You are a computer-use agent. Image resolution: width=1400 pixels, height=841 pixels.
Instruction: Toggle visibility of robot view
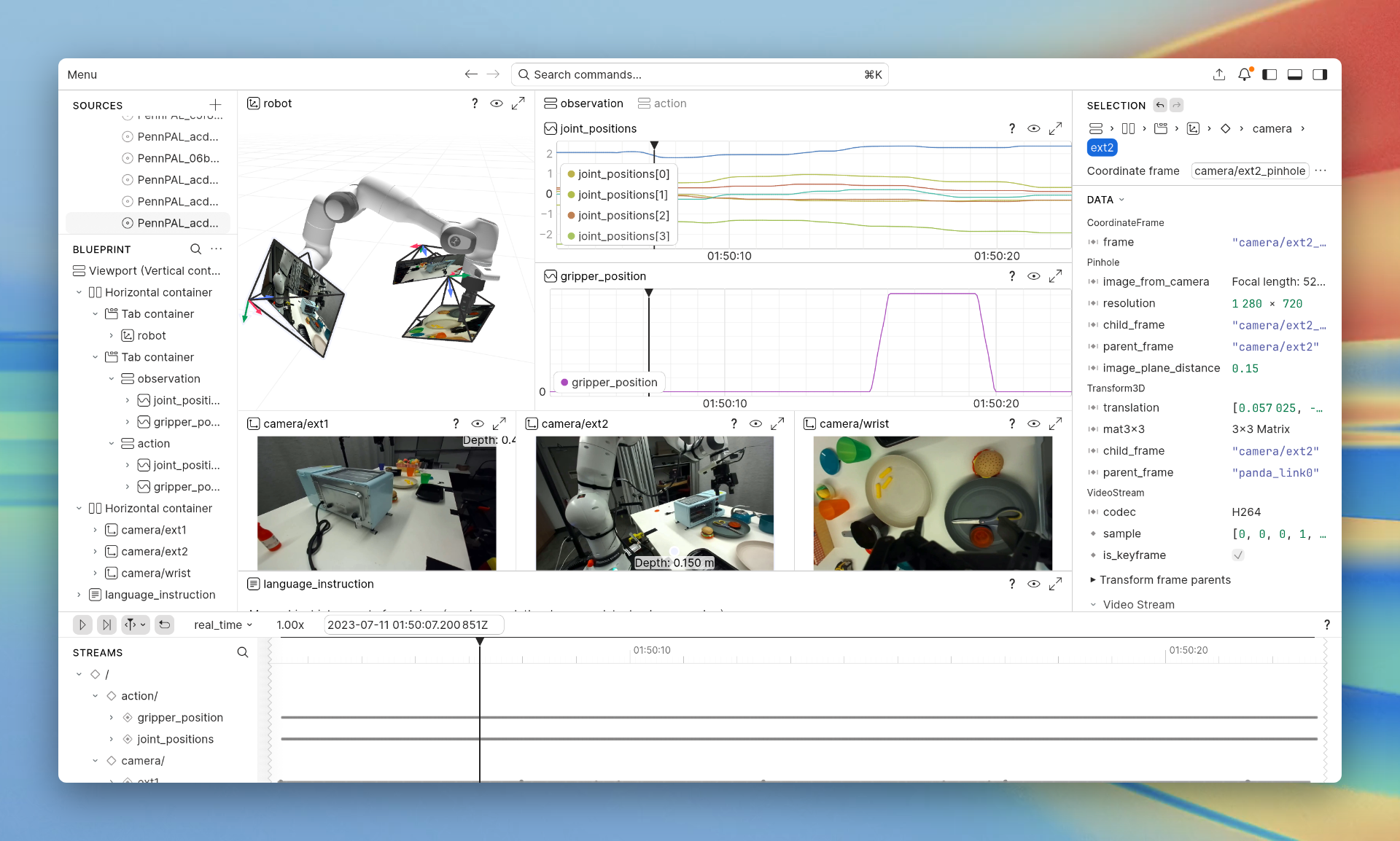click(497, 103)
